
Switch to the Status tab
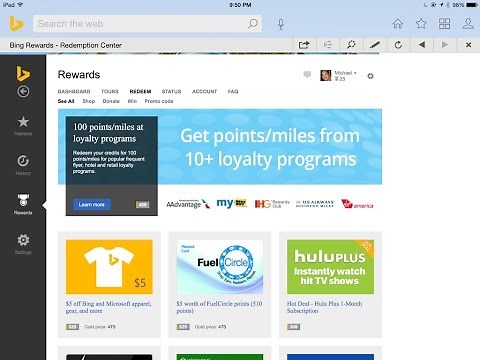(171, 91)
